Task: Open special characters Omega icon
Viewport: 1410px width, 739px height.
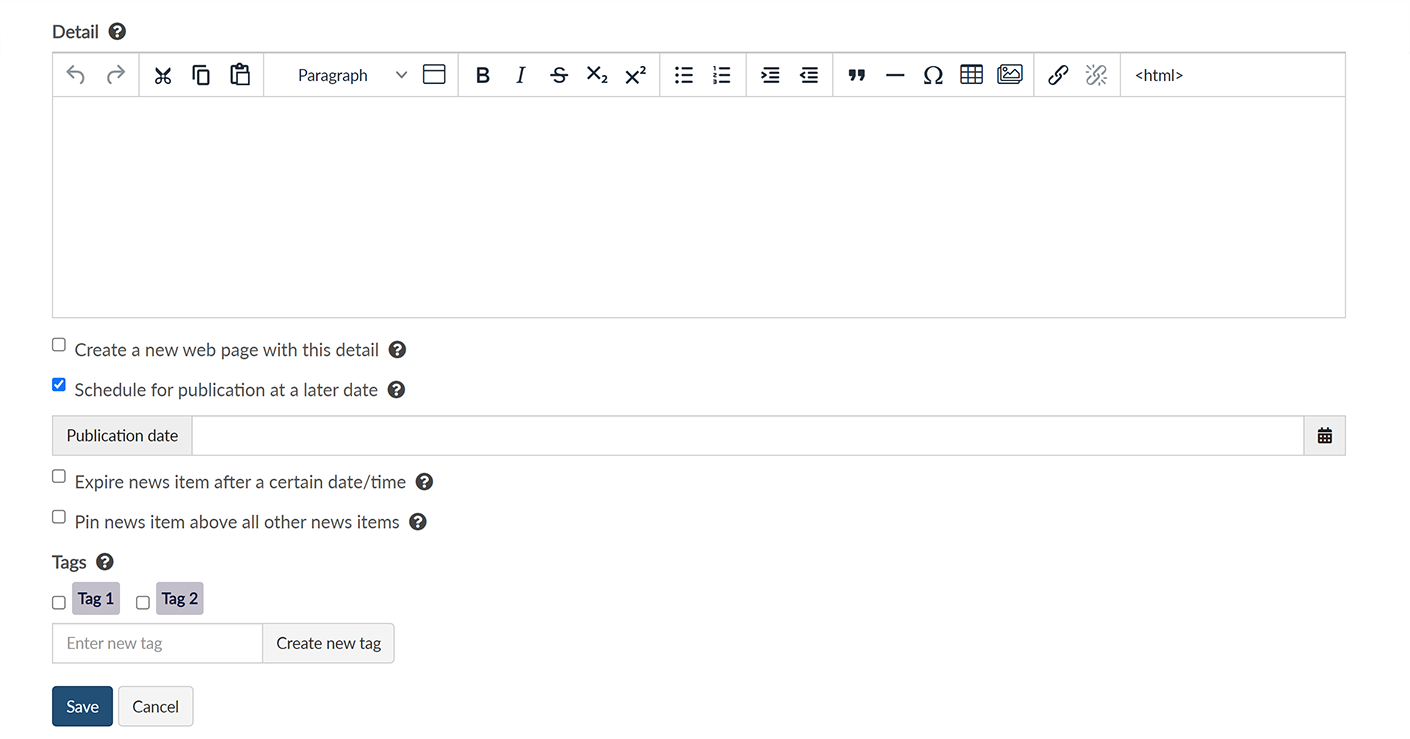Action: click(933, 75)
